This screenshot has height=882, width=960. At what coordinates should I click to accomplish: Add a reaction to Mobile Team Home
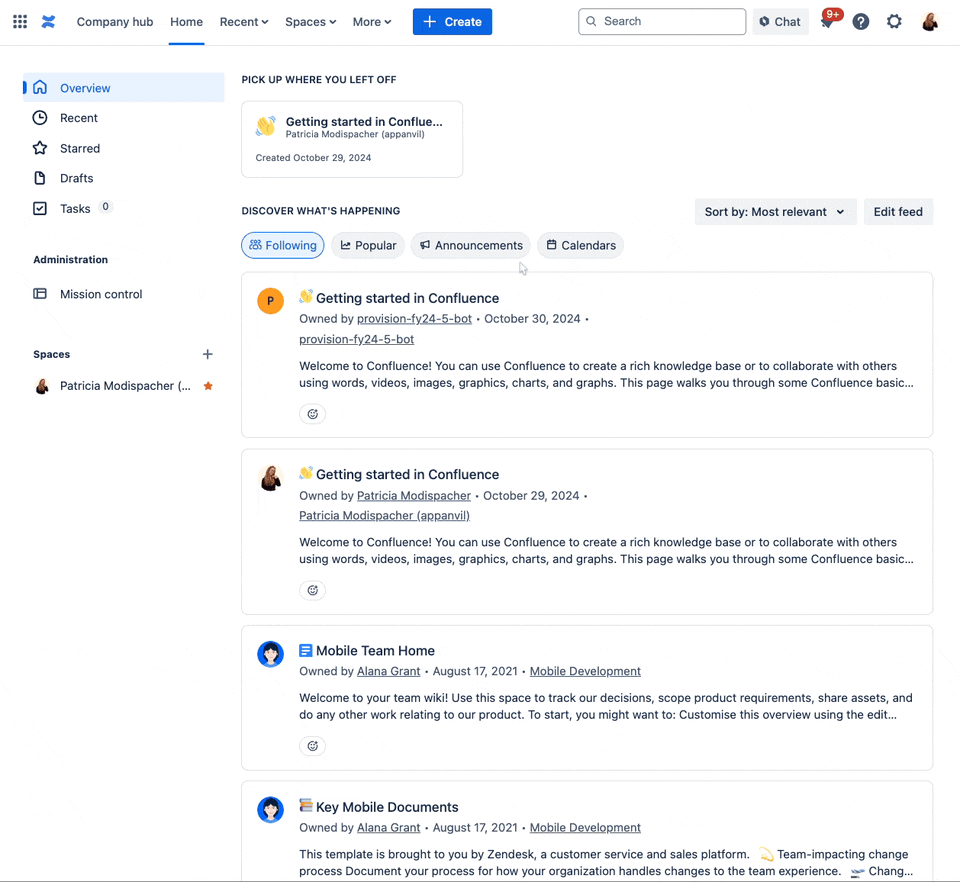coord(312,745)
